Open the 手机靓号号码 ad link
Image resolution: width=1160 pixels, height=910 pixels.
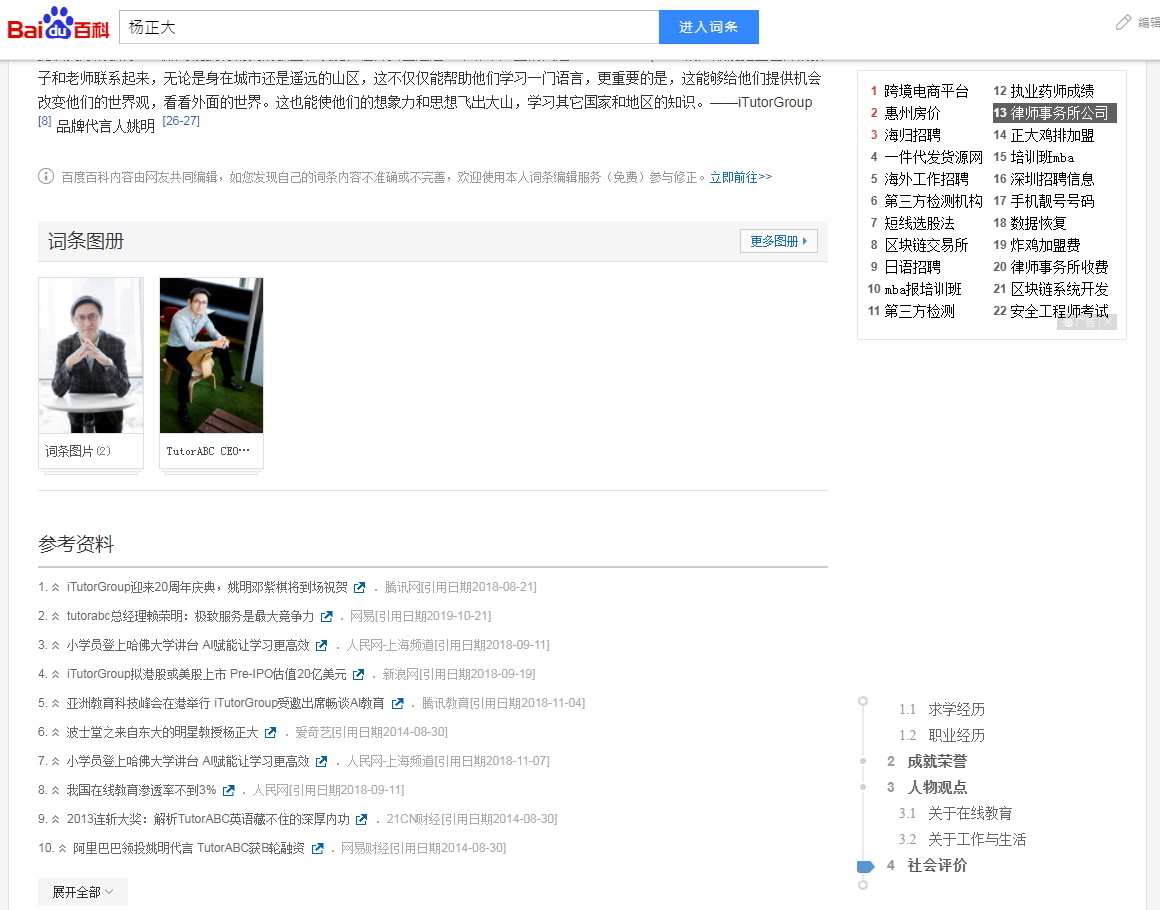click(x=1052, y=201)
